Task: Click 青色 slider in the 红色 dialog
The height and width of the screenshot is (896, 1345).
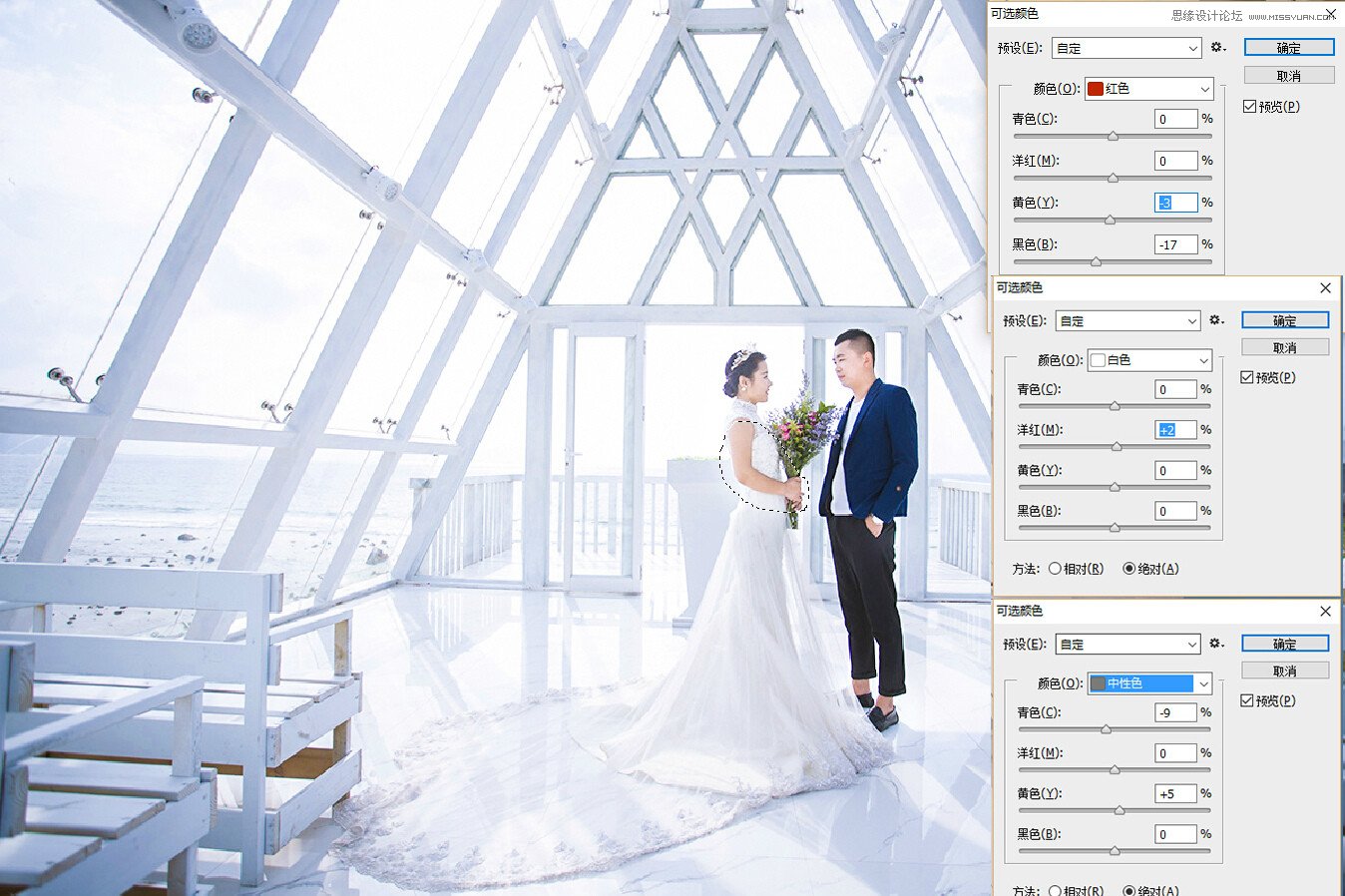Action: coord(1113,136)
